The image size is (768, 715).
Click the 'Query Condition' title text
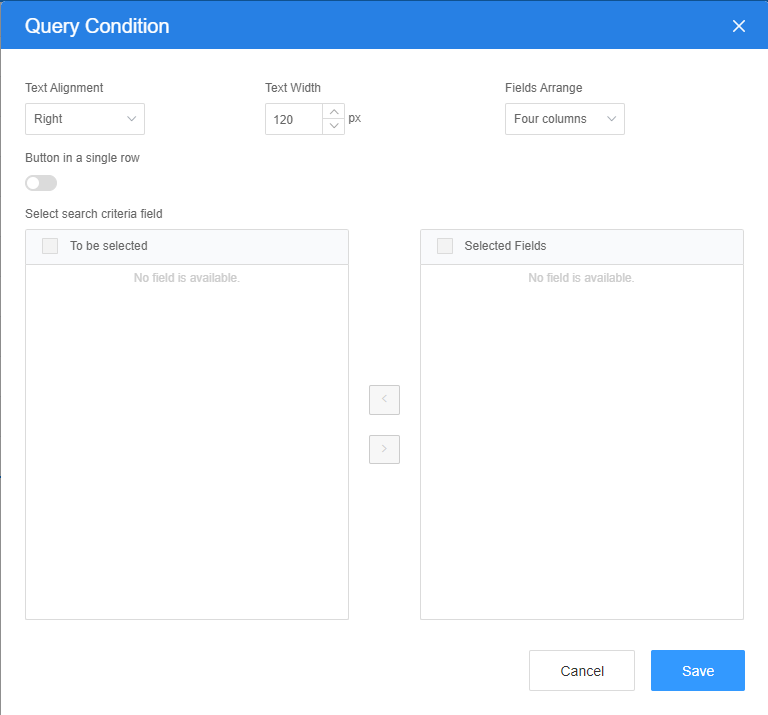point(97,26)
